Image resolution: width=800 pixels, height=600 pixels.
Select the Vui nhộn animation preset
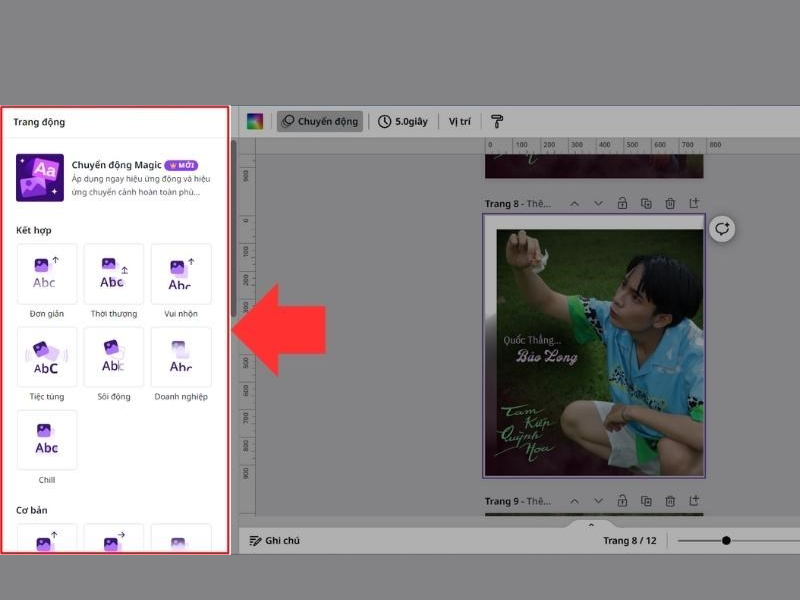tap(180, 274)
